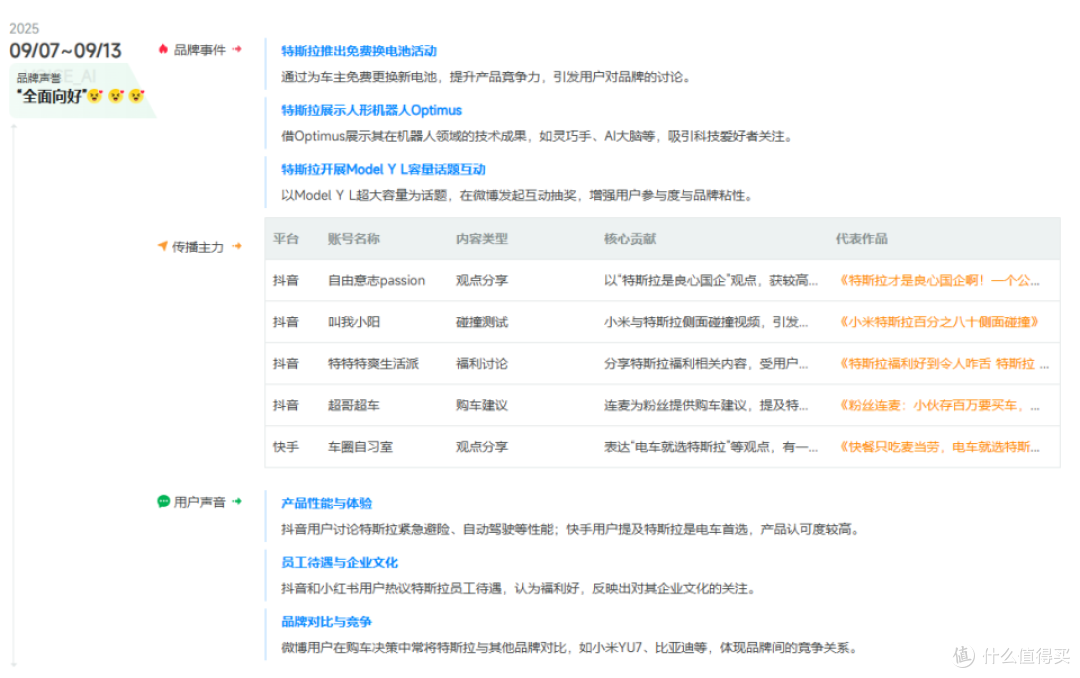Open link 特斯拉推出免费换电池活动

(x=359, y=51)
